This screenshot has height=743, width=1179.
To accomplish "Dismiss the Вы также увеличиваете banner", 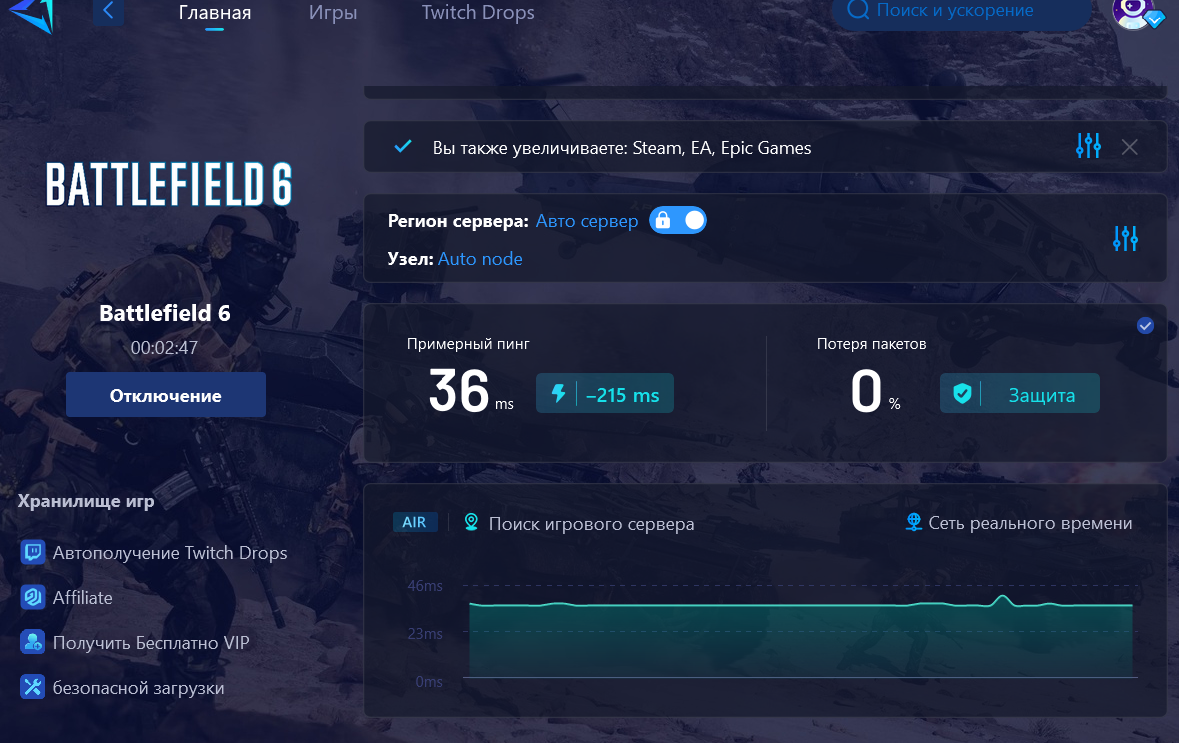I will (1129, 147).
